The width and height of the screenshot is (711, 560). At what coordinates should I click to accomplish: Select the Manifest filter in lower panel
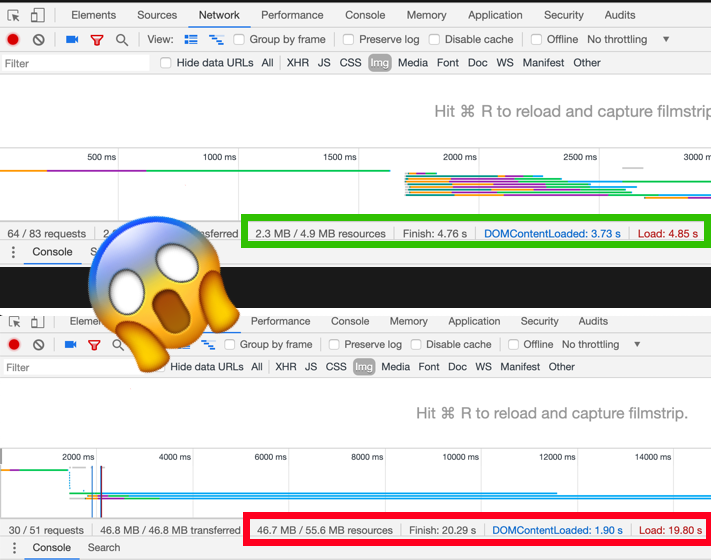pyautogui.click(x=520, y=367)
